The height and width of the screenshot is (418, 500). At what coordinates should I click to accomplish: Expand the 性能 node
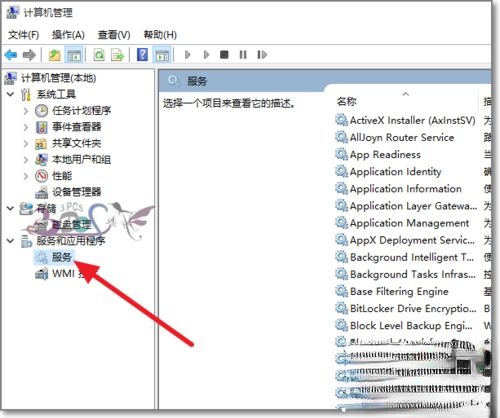26,176
